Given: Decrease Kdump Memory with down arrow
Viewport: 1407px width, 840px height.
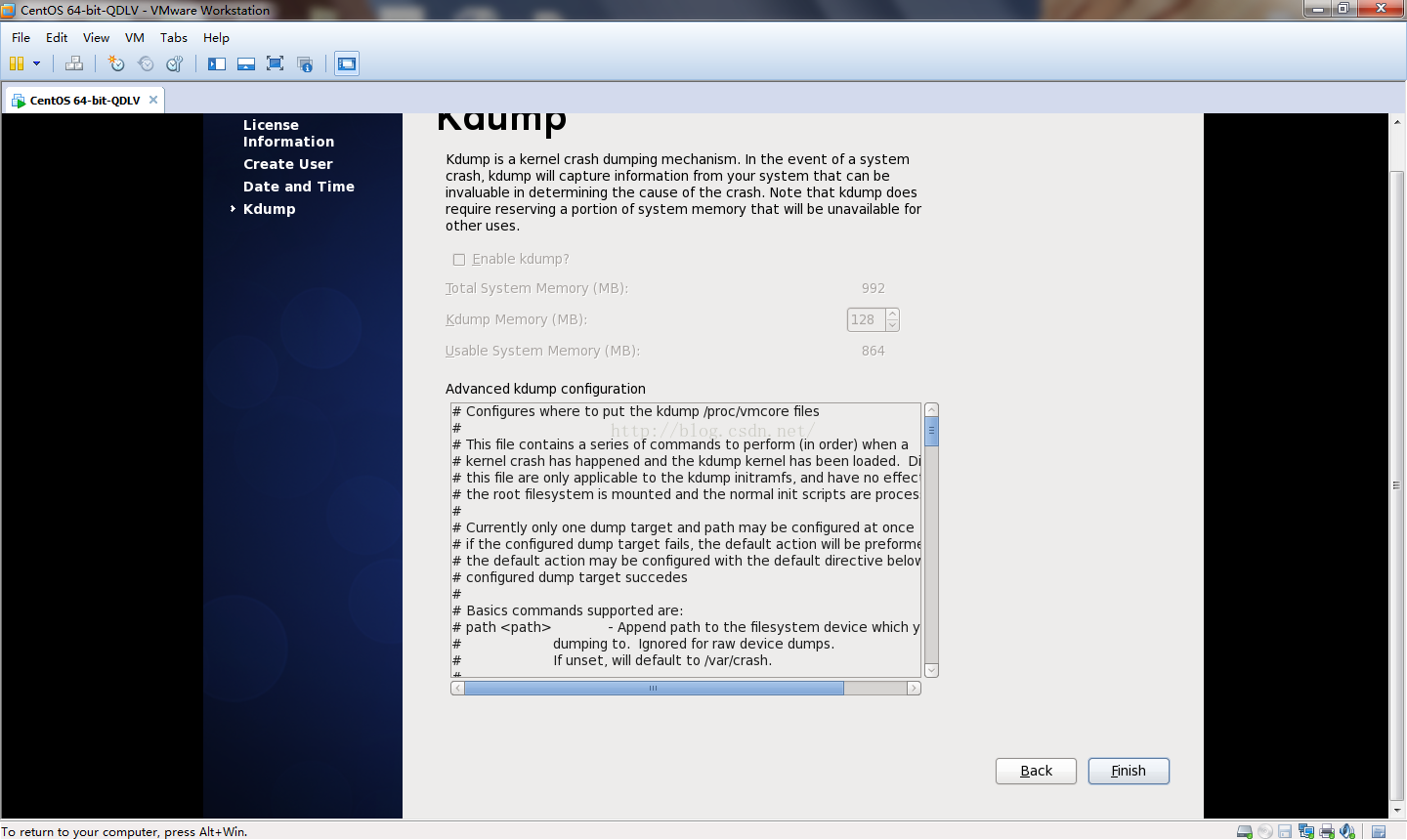Looking at the screenshot, I should click(892, 325).
